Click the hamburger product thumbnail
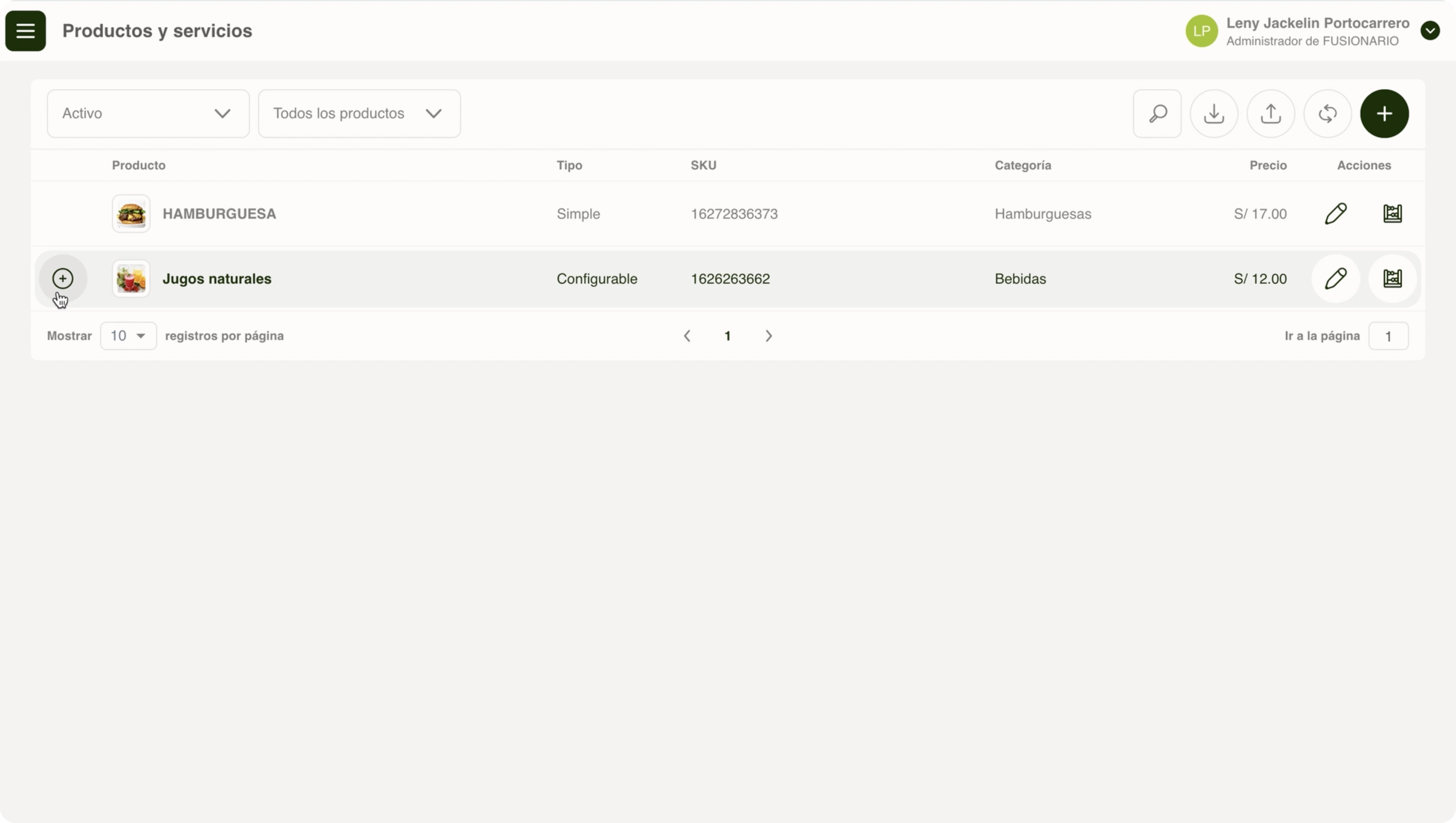The height and width of the screenshot is (823, 1456). [x=131, y=214]
